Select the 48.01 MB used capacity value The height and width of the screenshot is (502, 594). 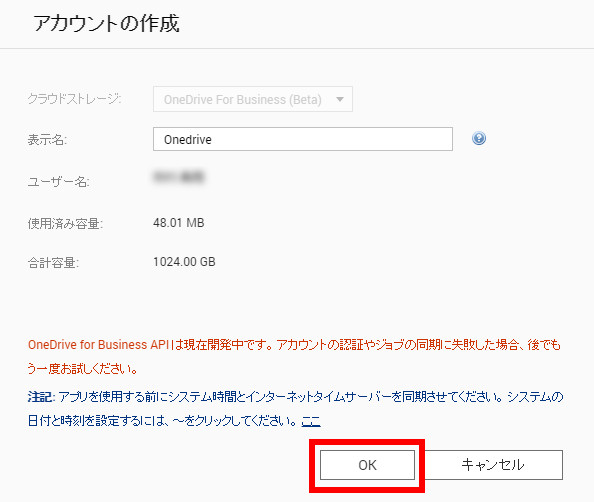(x=178, y=223)
